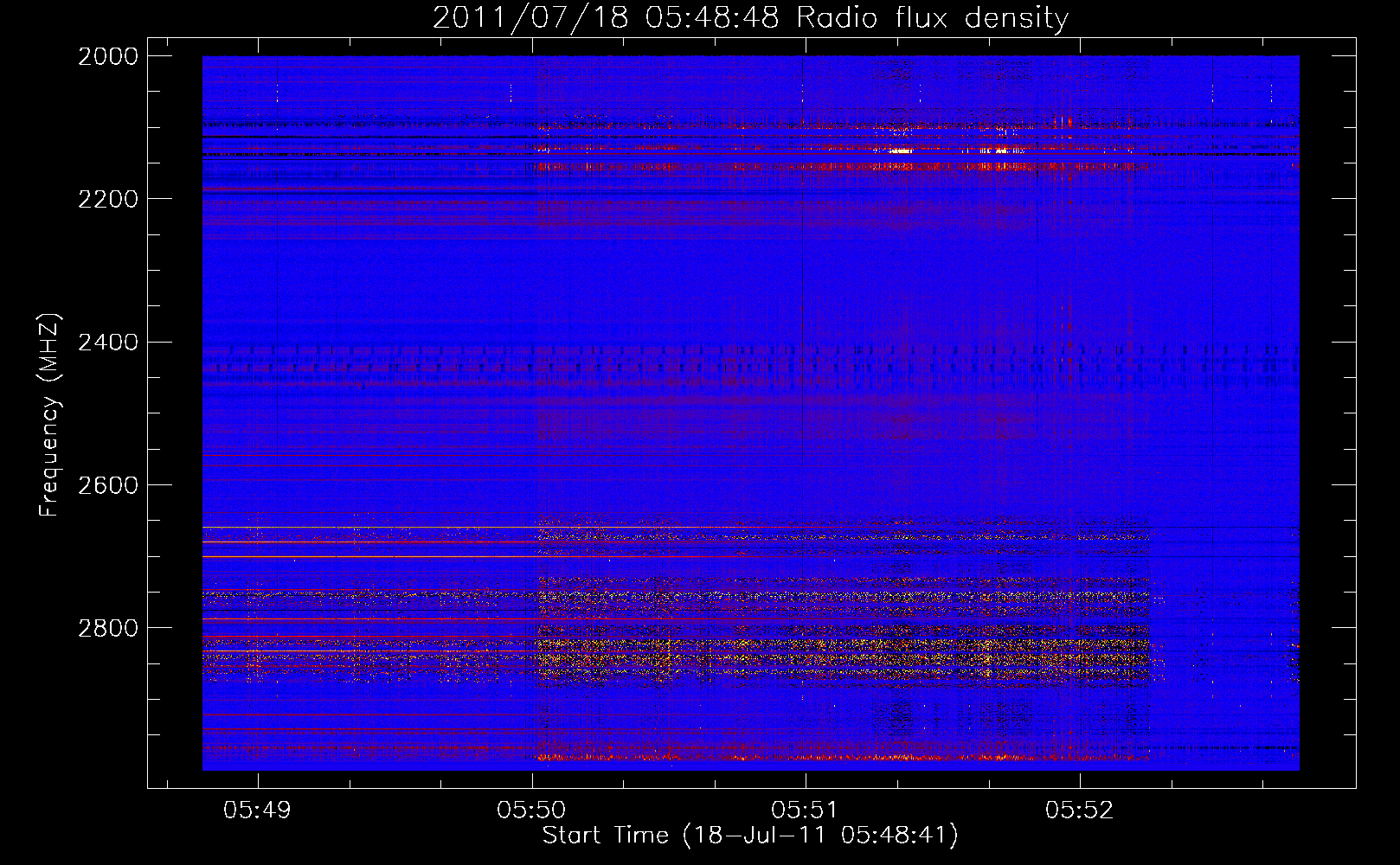Click the 2000 frequency tick label
The height and width of the screenshot is (865, 1400).
click(108, 56)
